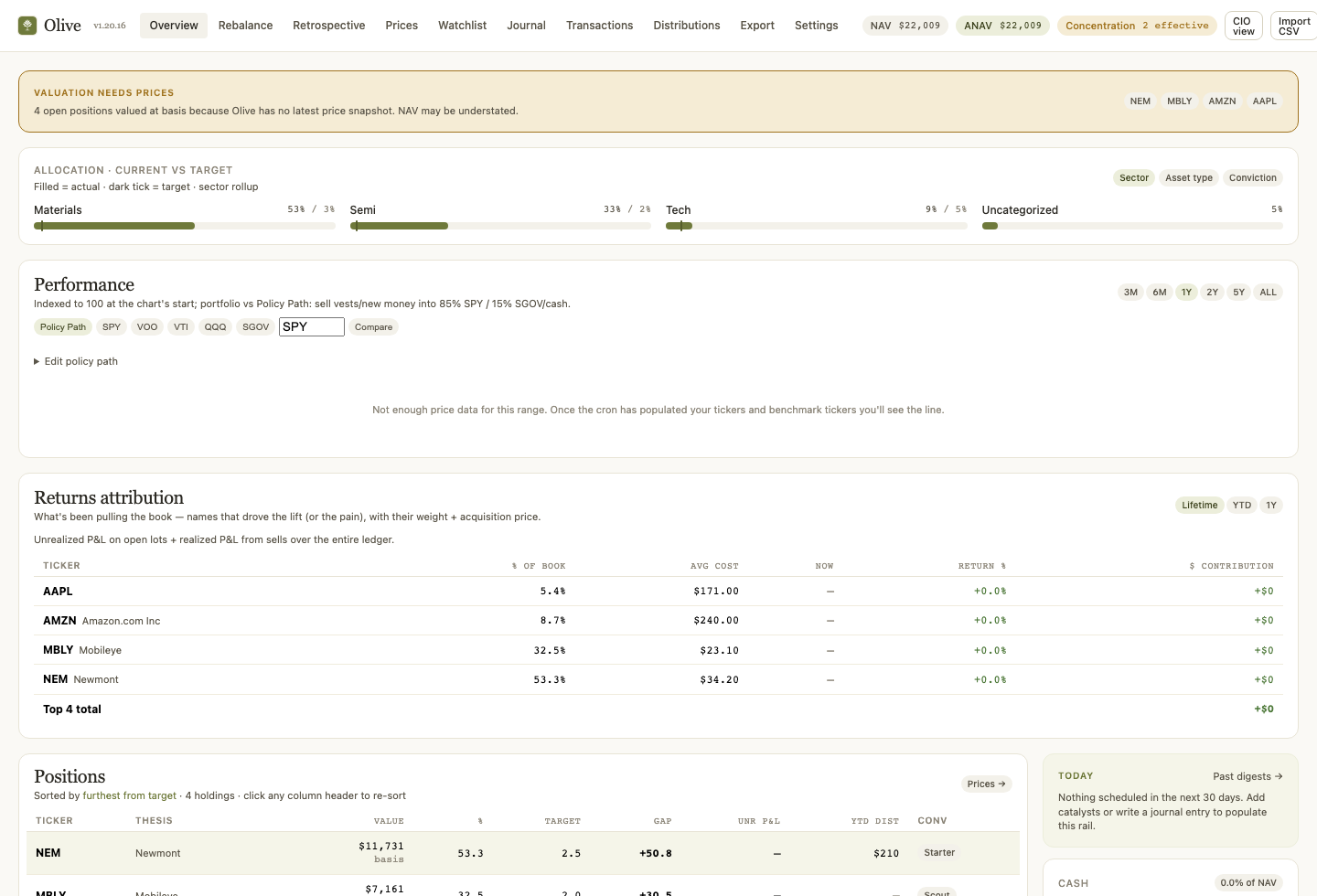This screenshot has height=896, width=1317.
Task: Select the AMZN chip in the valuation banner
Action: point(1222,101)
